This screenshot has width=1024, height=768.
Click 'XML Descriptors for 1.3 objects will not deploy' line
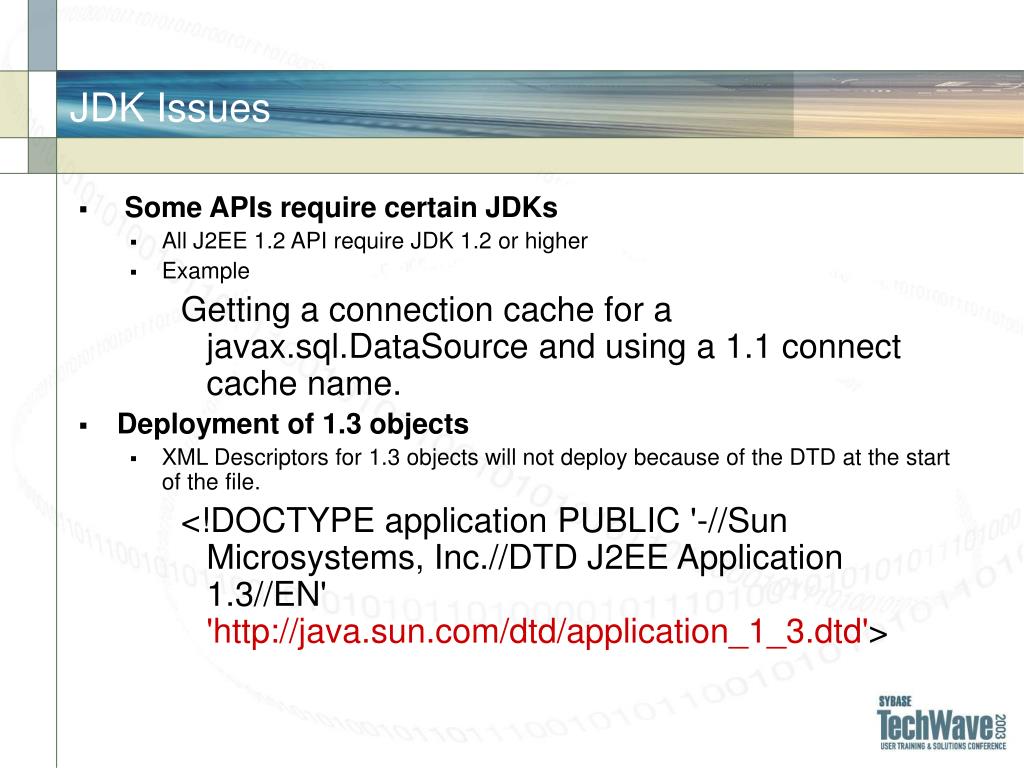556,457
